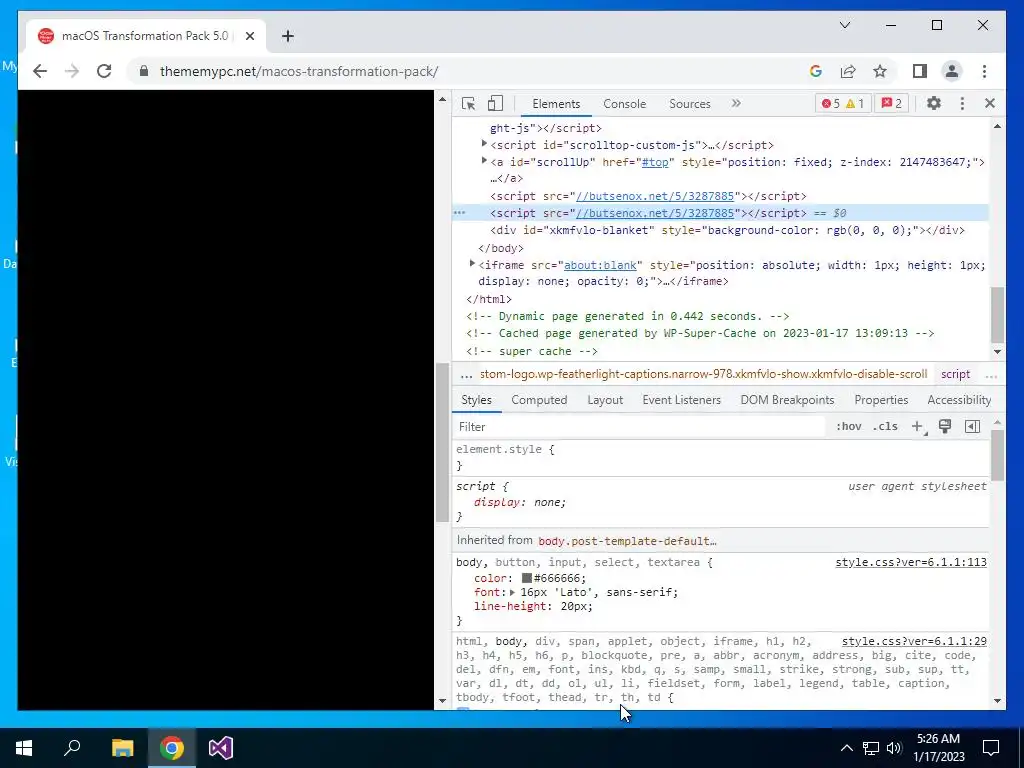Reload the current page
The image size is (1024, 768).
tap(104, 71)
